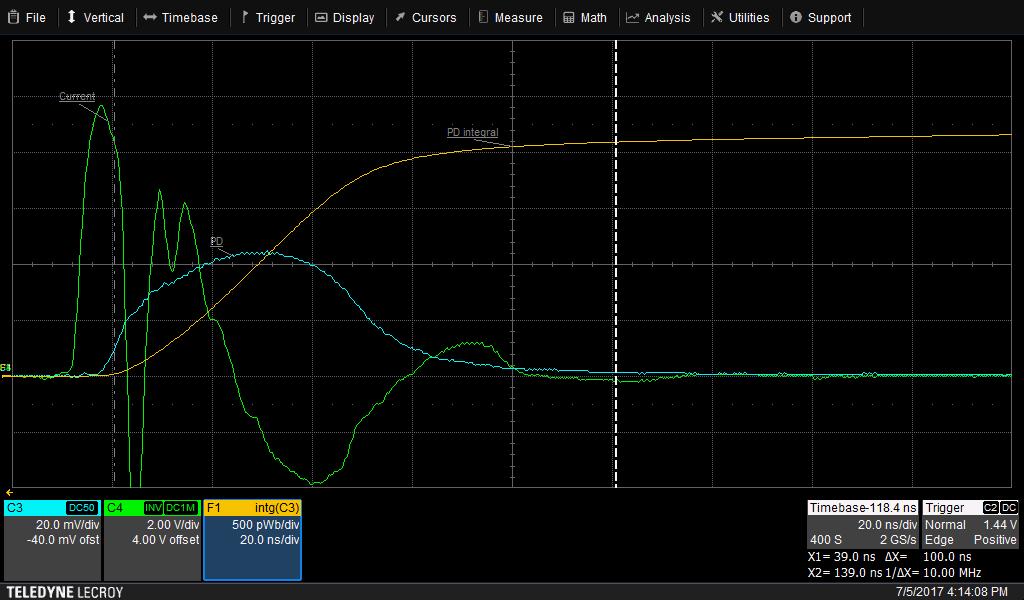Click the '2.00 V/div' value in C4
The width and height of the screenshot is (1024, 600).
click(173, 525)
